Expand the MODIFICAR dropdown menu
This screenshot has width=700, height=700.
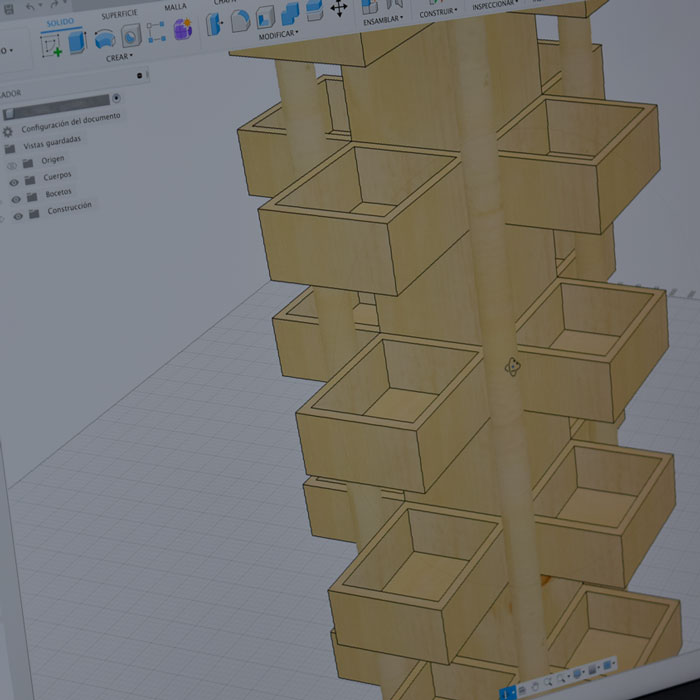point(277,34)
